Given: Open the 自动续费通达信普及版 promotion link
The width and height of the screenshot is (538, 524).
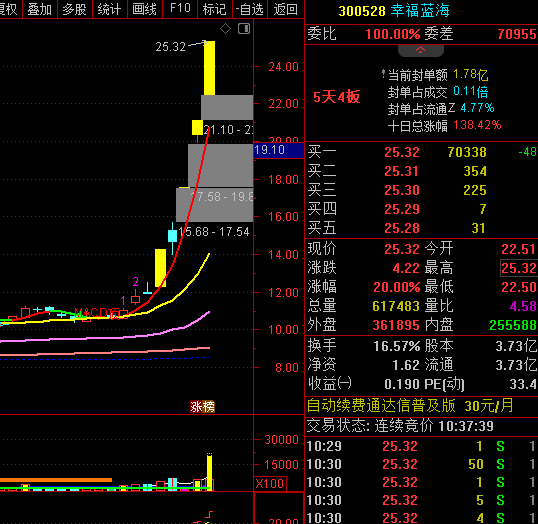Looking at the screenshot, I should point(410,406).
